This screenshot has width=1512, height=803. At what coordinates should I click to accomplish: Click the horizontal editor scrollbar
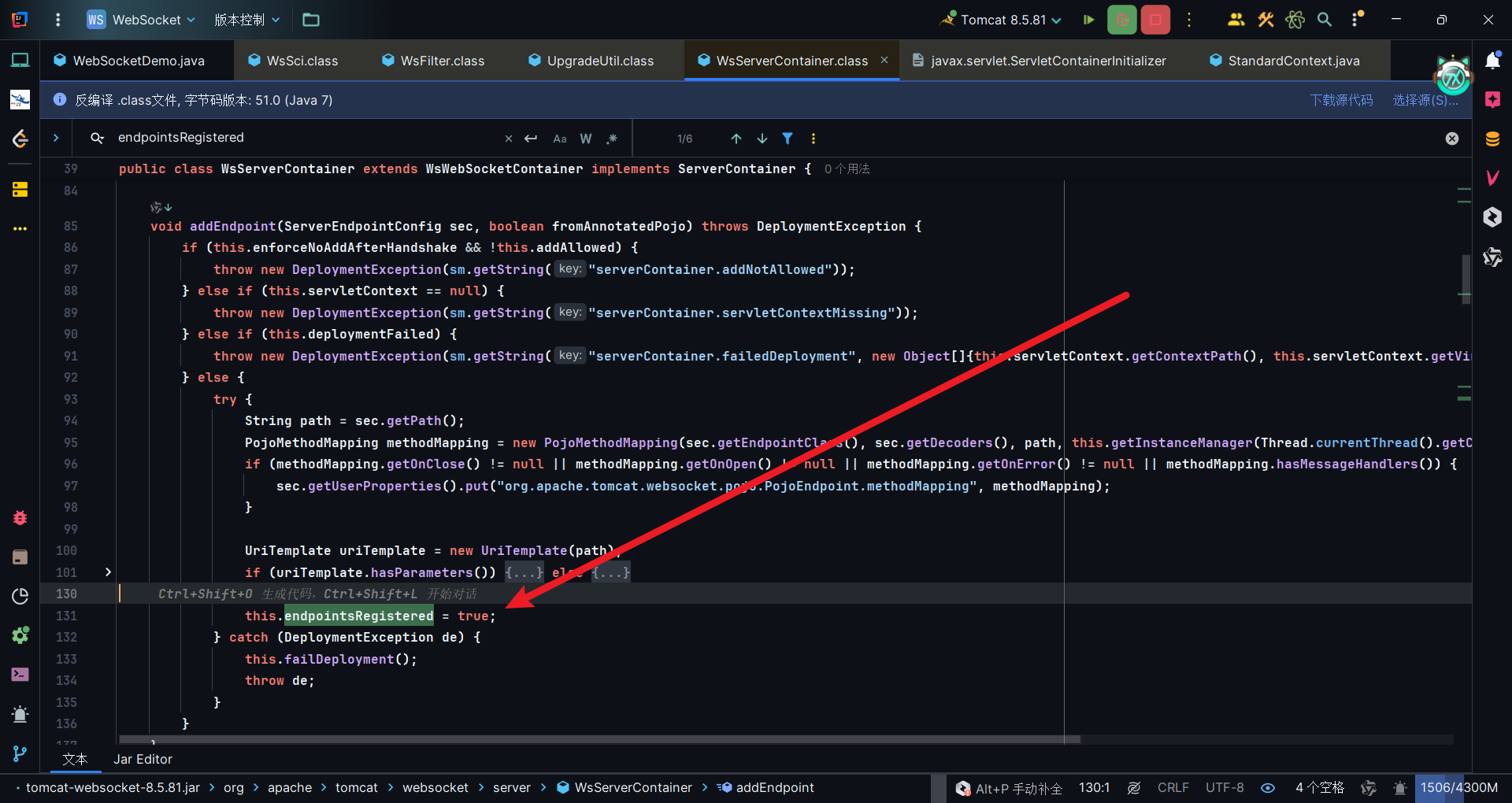point(599,739)
